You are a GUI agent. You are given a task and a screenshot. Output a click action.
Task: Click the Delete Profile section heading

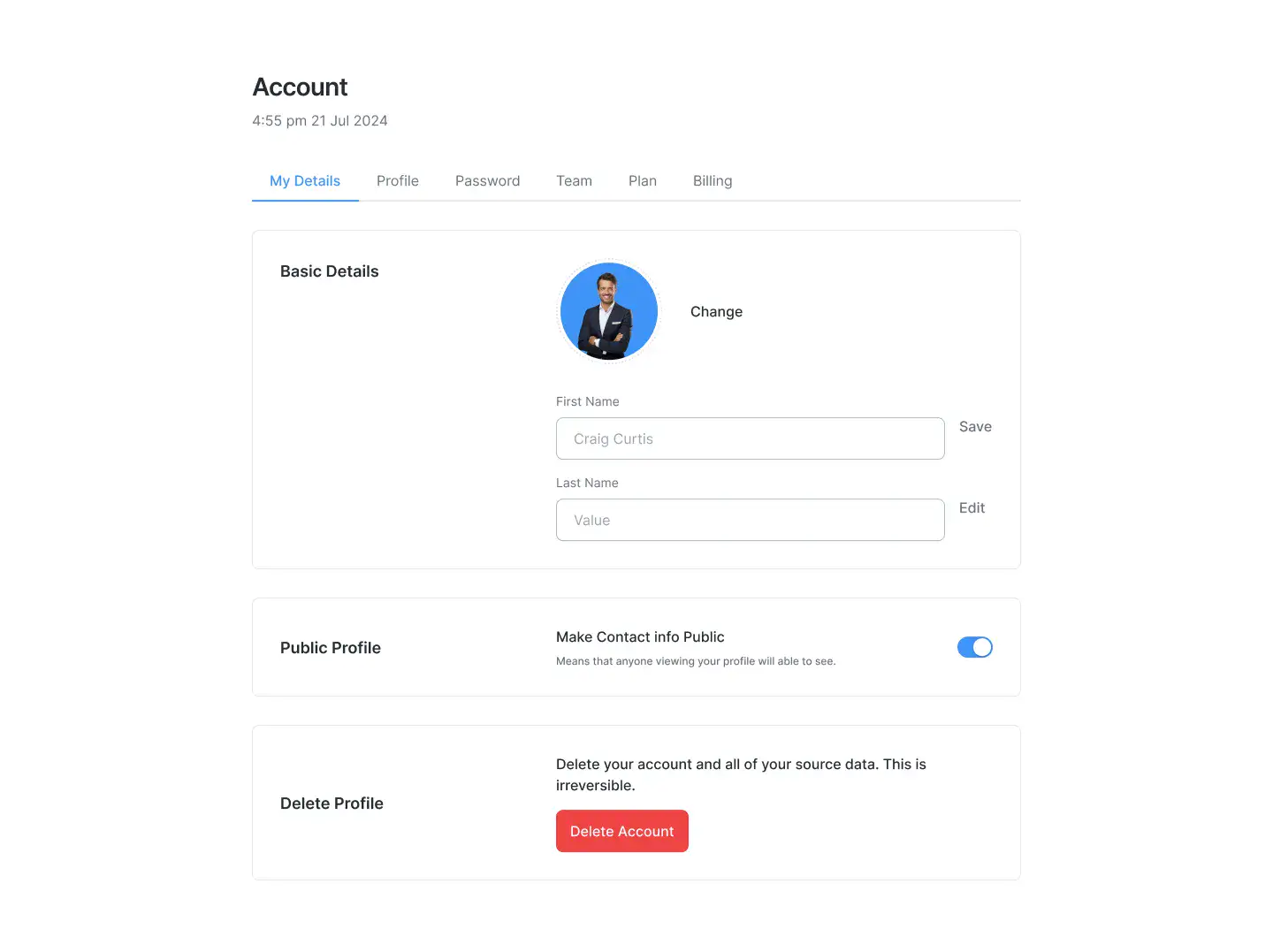(332, 803)
